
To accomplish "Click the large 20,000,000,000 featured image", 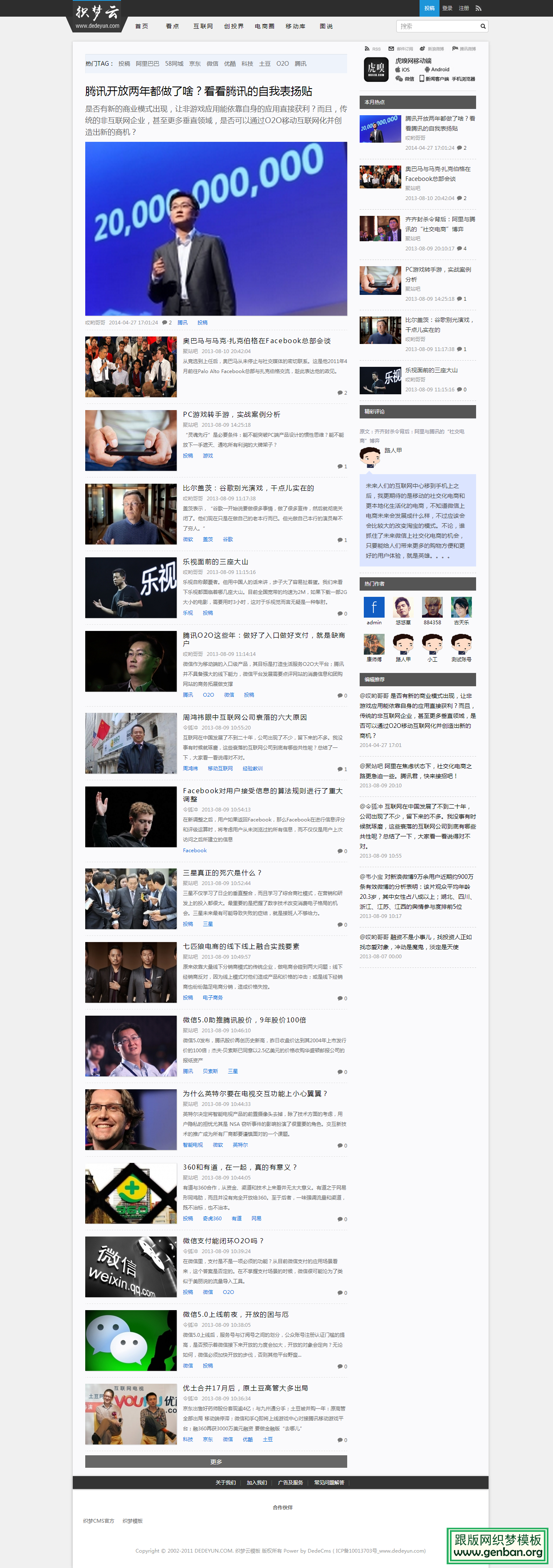I will [216, 229].
